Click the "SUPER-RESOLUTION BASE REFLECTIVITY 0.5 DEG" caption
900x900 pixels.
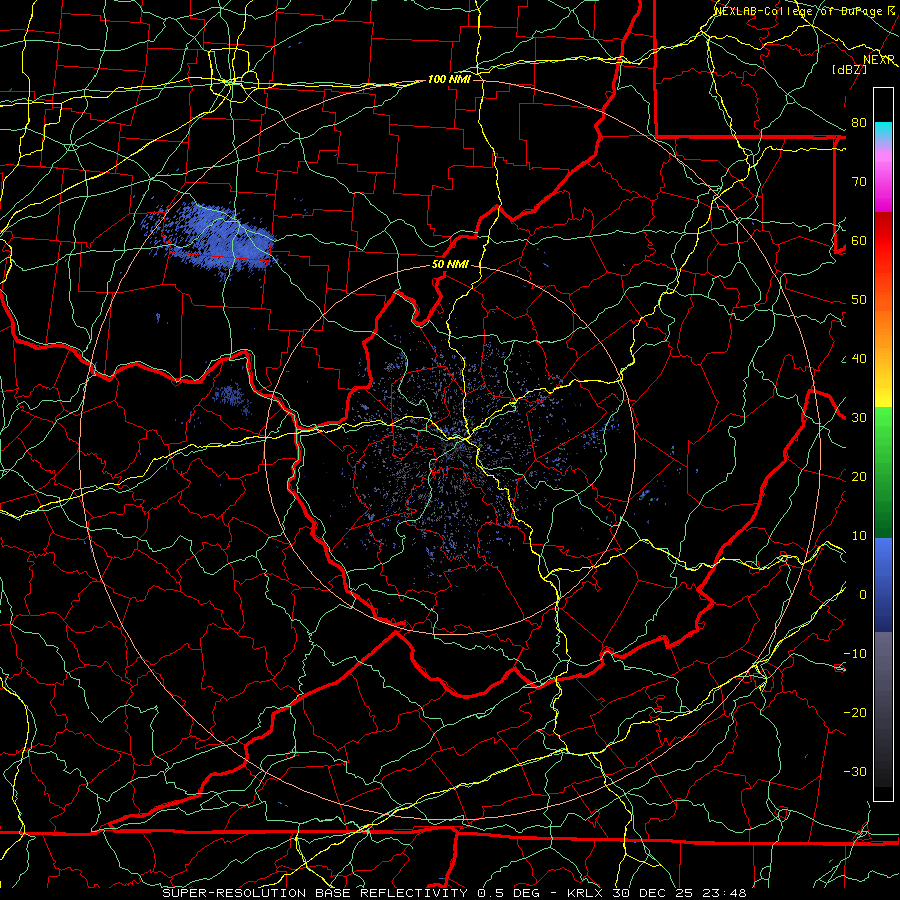pos(351,893)
